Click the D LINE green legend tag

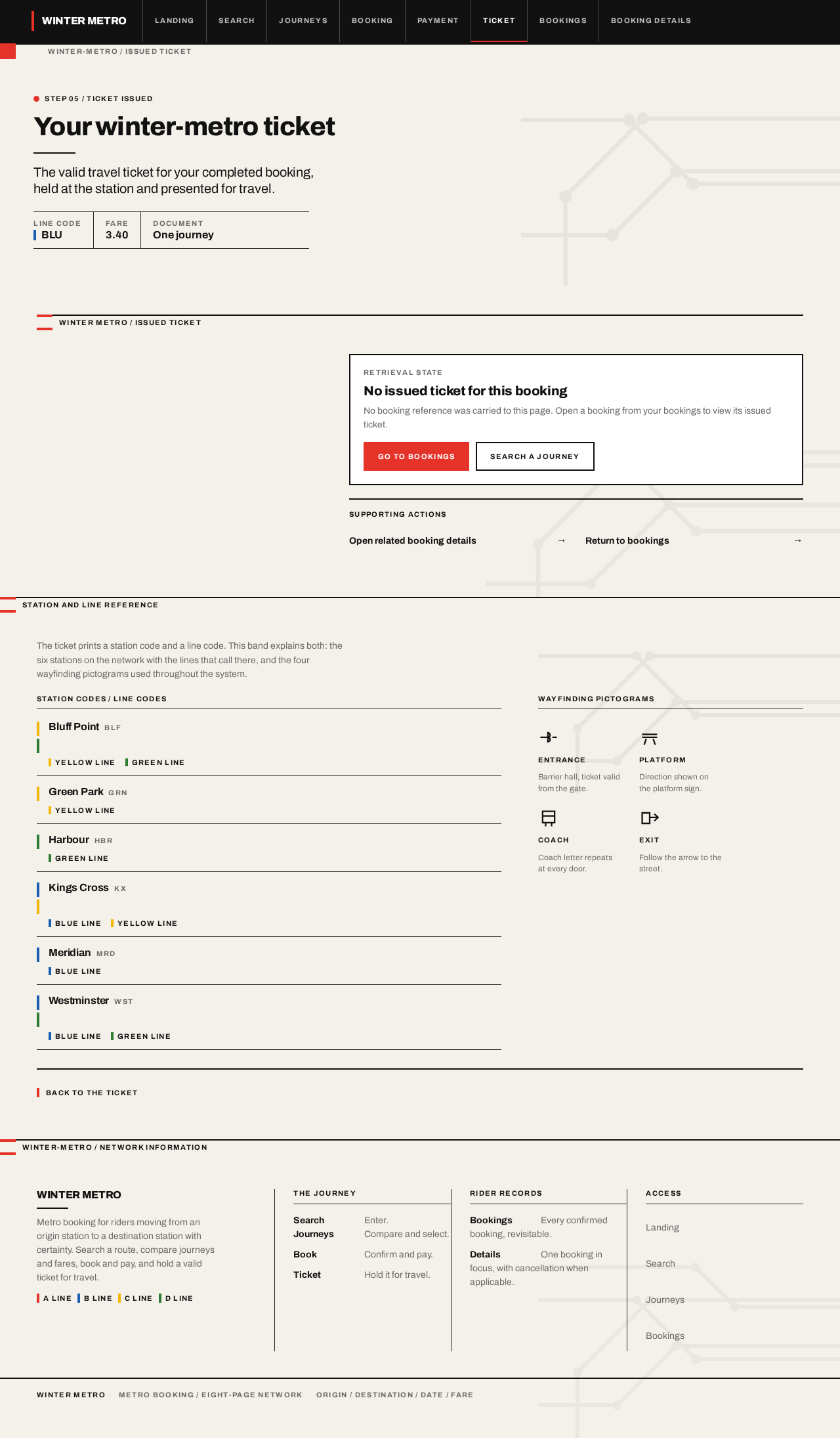[x=176, y=1298]
